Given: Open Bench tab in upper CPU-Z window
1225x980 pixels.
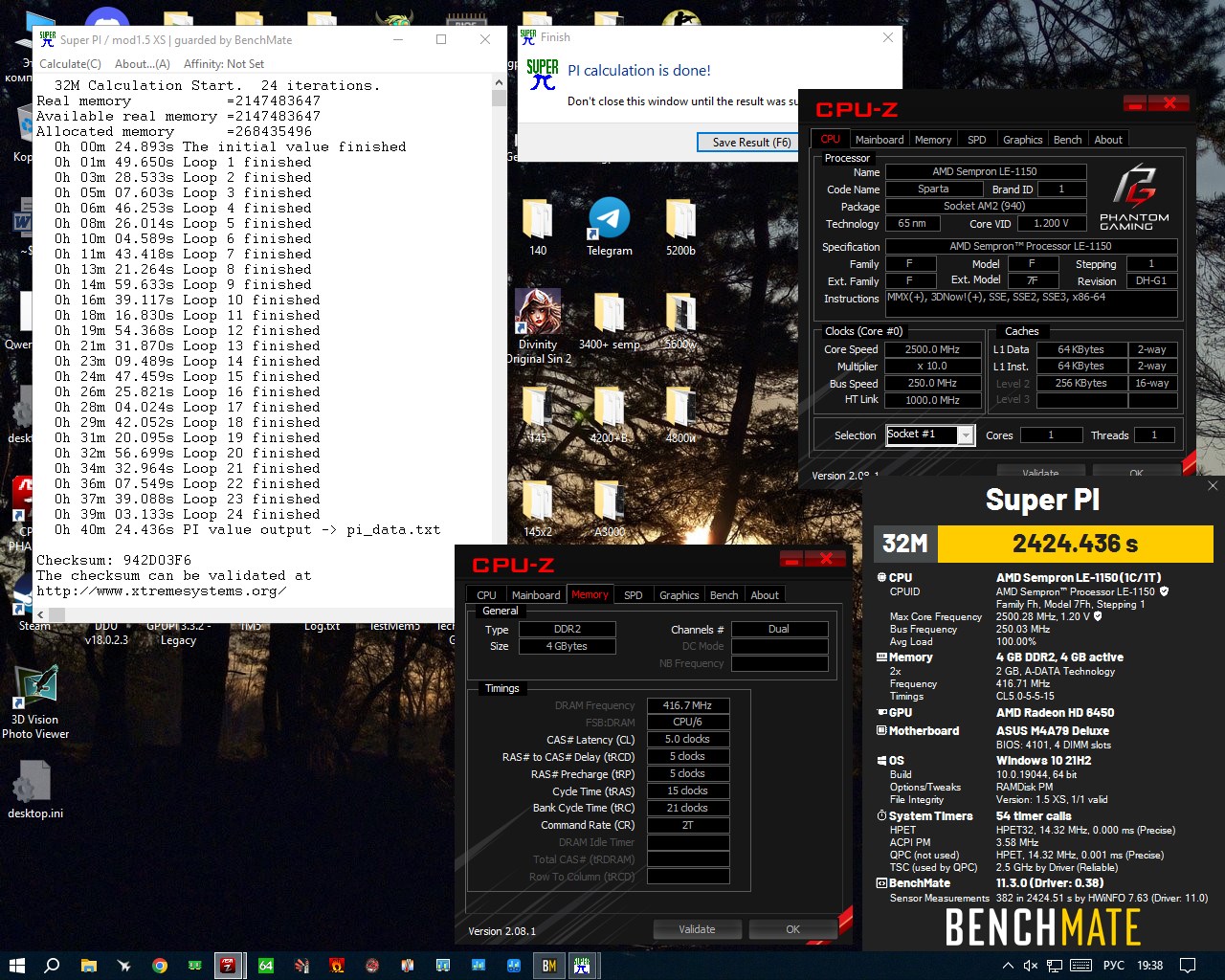Looking at the screenshot, I should click(1067, 139).
